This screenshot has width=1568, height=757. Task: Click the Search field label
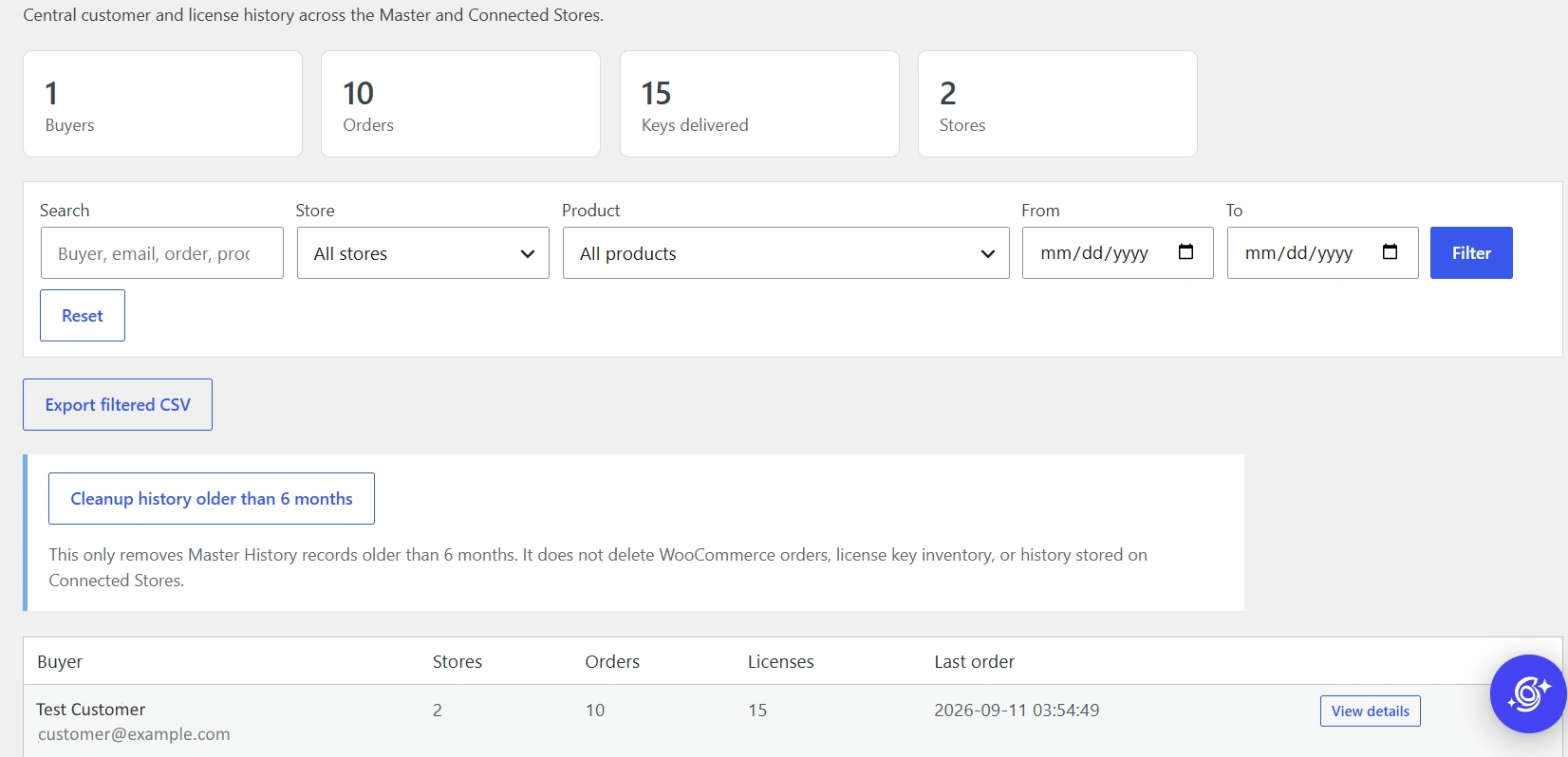click(65, 210)
